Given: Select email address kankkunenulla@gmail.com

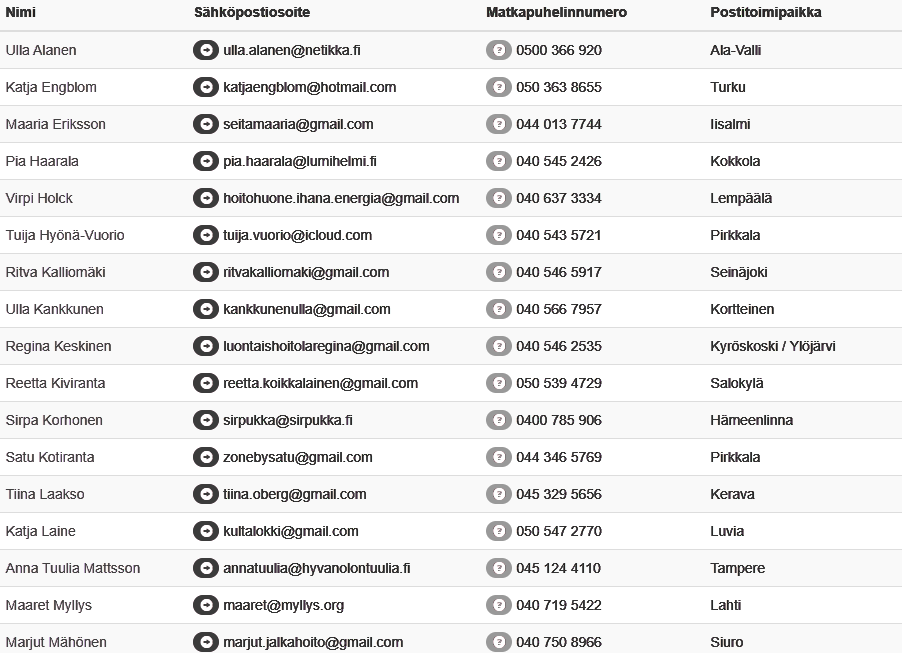Looking at the screenshot, I should coord(306,309).
